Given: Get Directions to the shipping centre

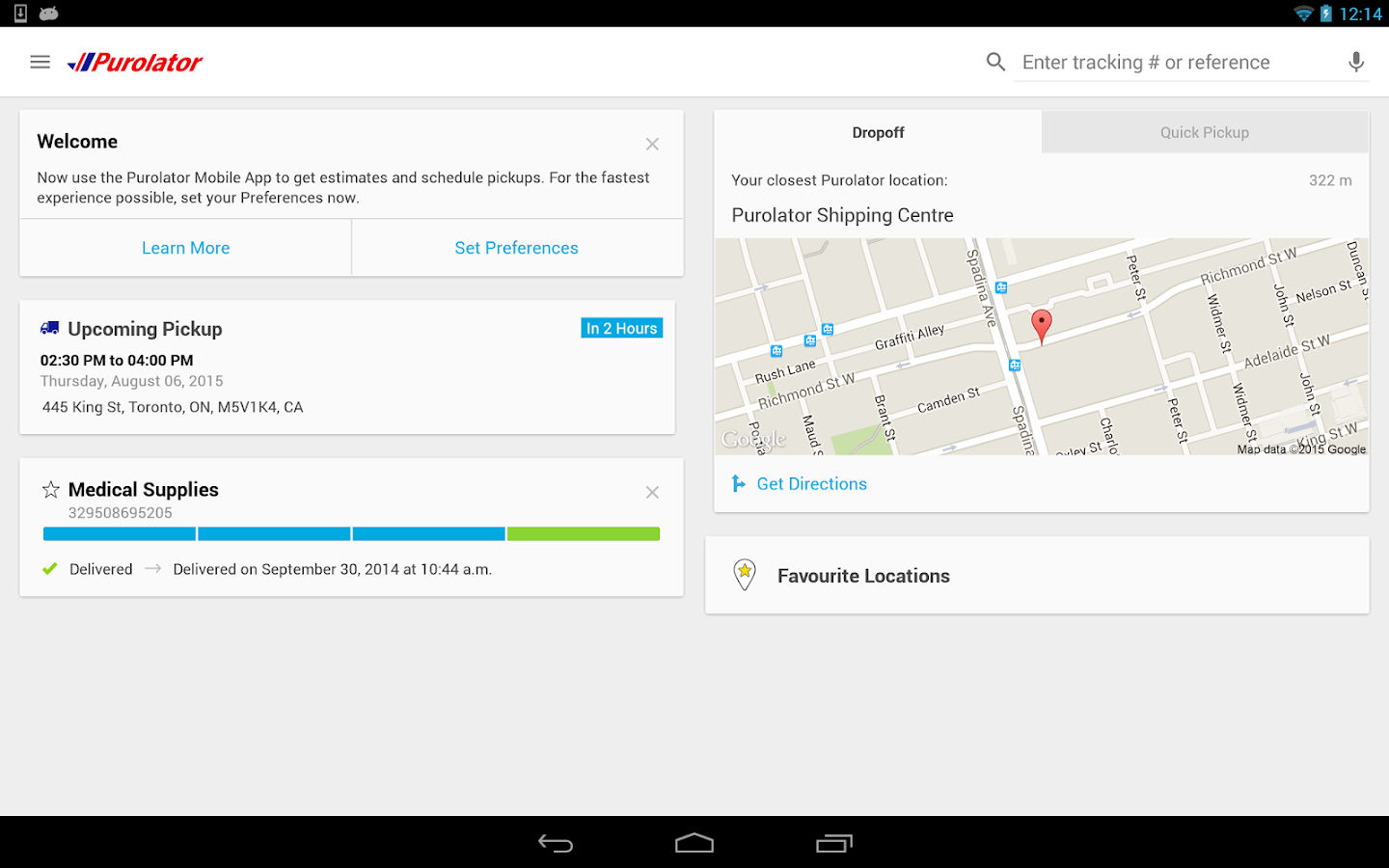Looking at the screenshot, I should point(810,484).
